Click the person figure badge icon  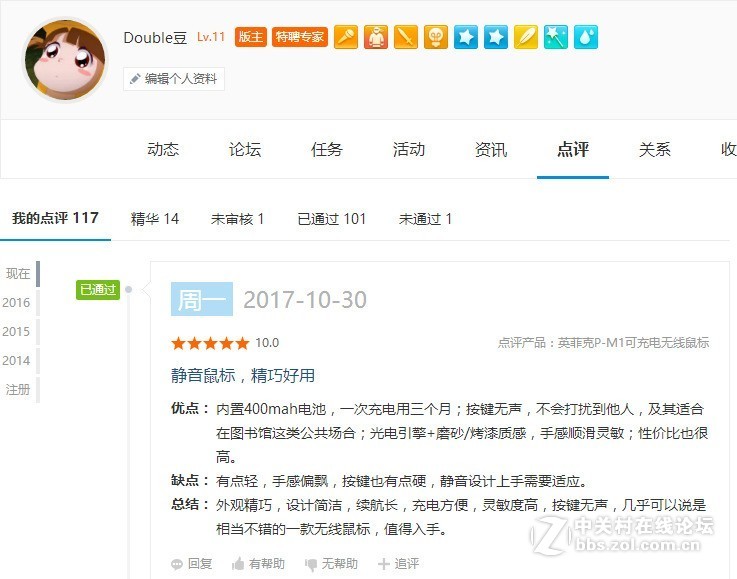[x=376, y=37]
